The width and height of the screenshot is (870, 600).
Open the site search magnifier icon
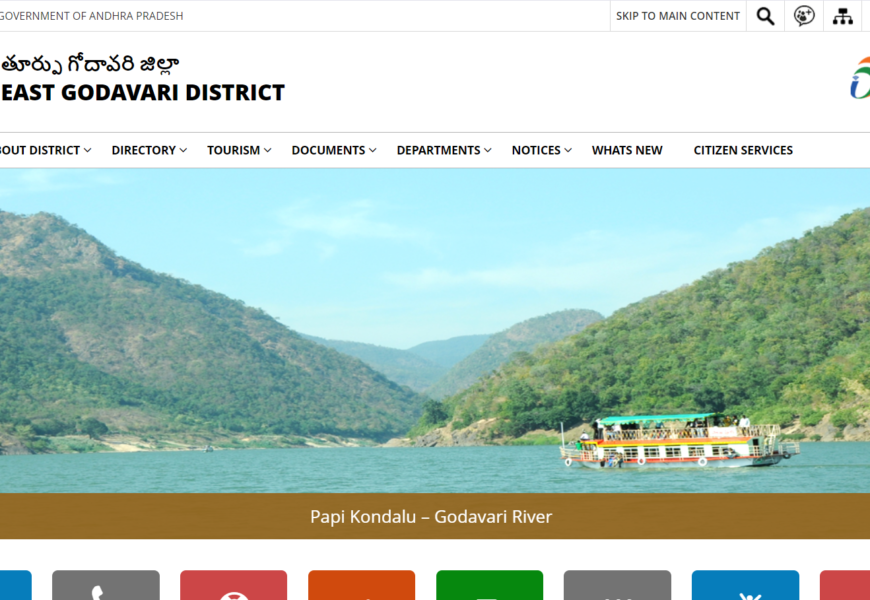[x=765, y=16]
